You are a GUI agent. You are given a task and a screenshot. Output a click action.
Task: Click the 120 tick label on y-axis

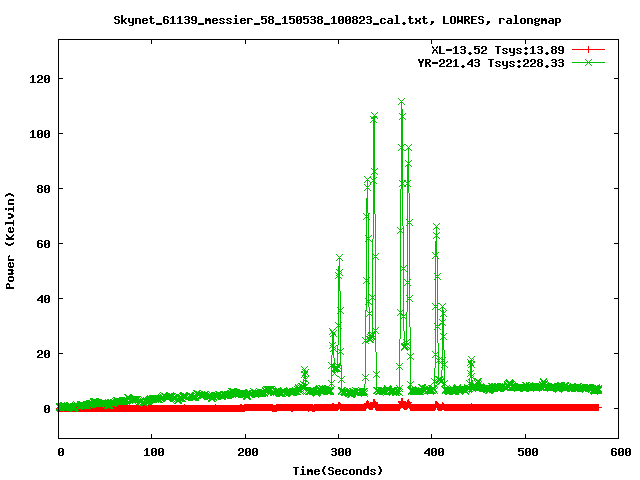pos(38,78)
